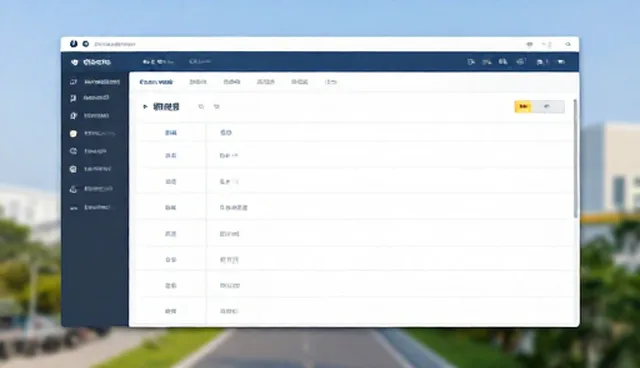Click the middle icon at title bar right
The height and width of the screenshot is (368, 640).
coord(547,44)
